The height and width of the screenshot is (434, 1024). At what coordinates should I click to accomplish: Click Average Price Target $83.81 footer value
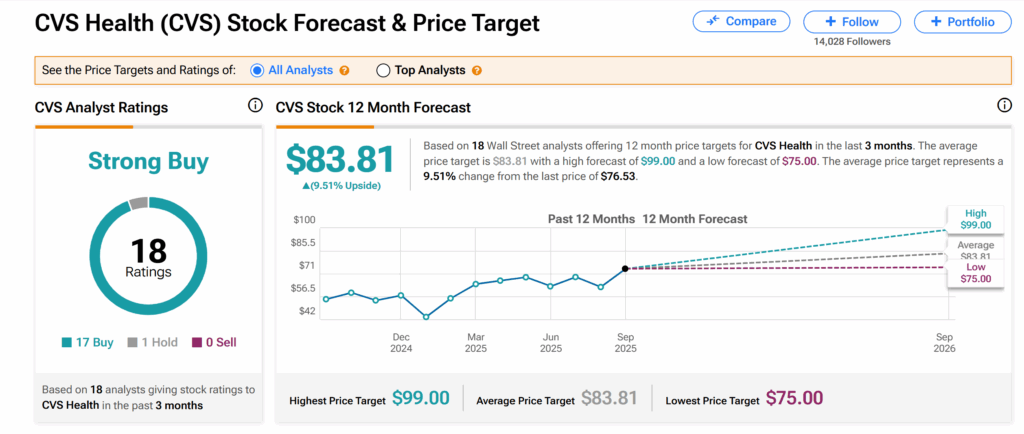[x=609, y=398]
